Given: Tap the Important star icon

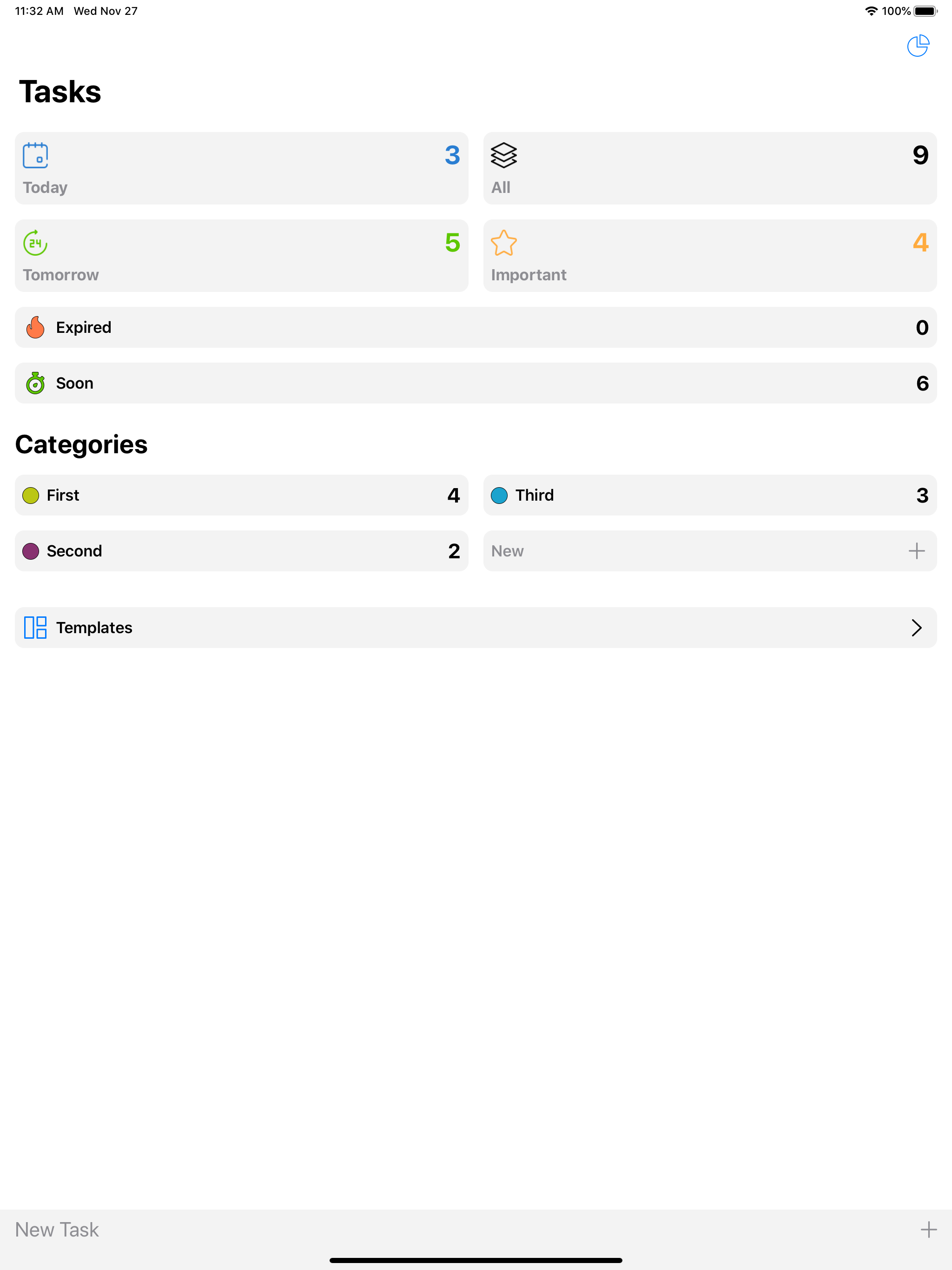Looking at the screenshot, I should [503, 243].
